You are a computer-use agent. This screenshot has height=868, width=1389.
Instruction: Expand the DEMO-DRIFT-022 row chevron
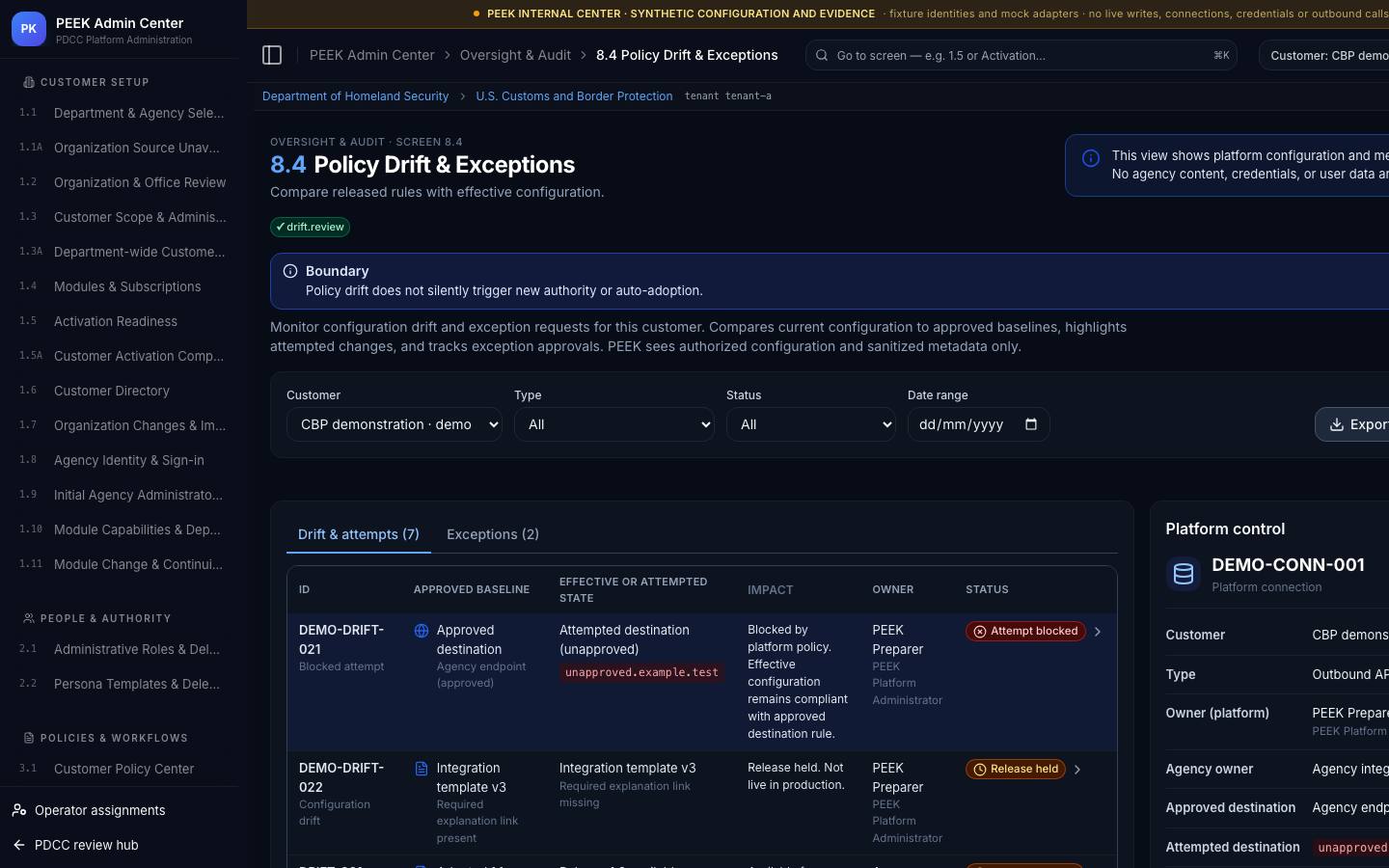pyautogui.click(x=1077, y=770)
